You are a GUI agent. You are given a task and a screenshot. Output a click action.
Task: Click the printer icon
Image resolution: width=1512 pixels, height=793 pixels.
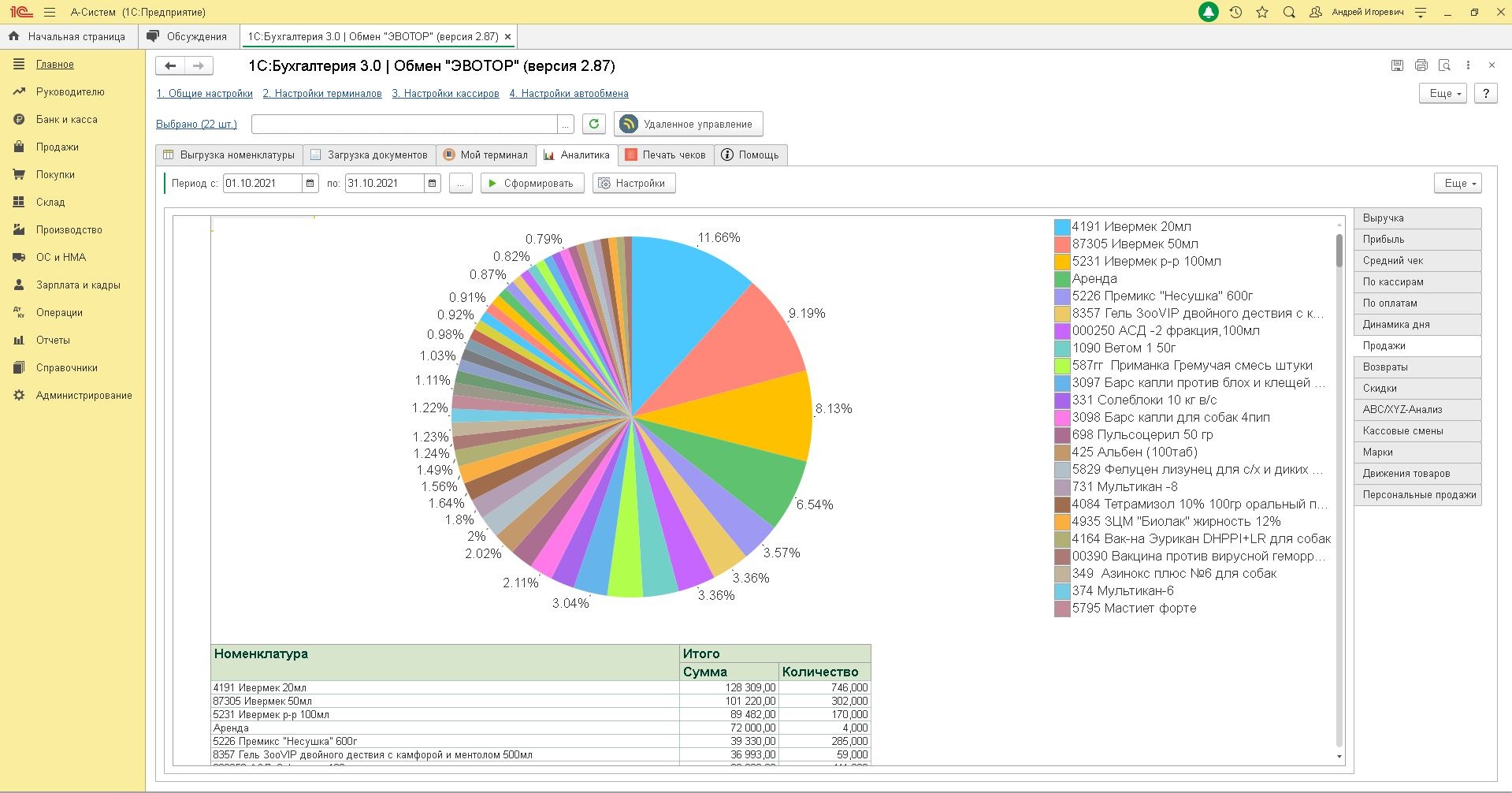point(1421,65)
